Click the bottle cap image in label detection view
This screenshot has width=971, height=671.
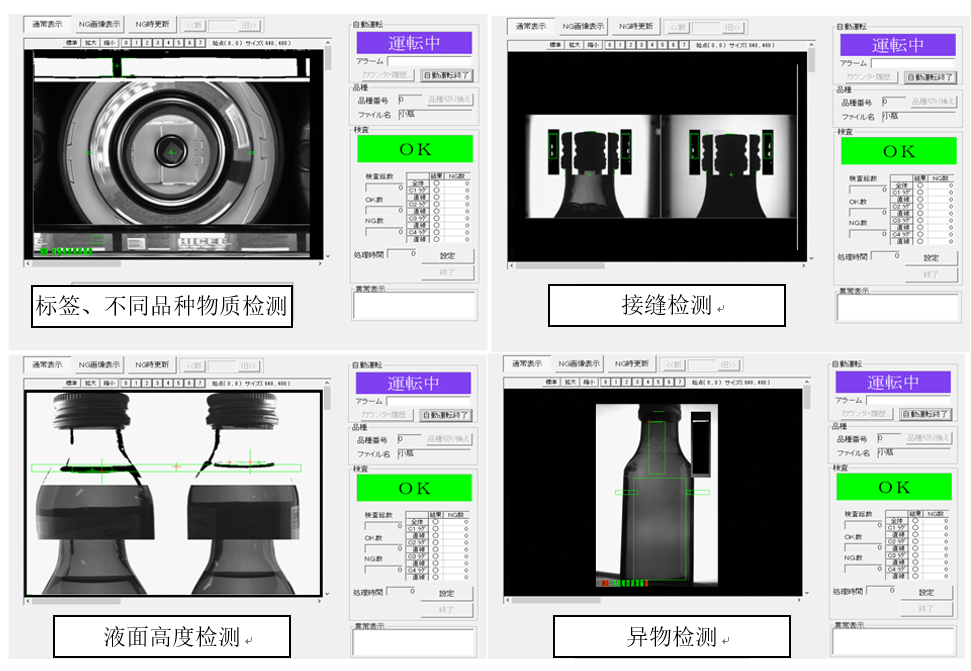(x=172, y=152)
